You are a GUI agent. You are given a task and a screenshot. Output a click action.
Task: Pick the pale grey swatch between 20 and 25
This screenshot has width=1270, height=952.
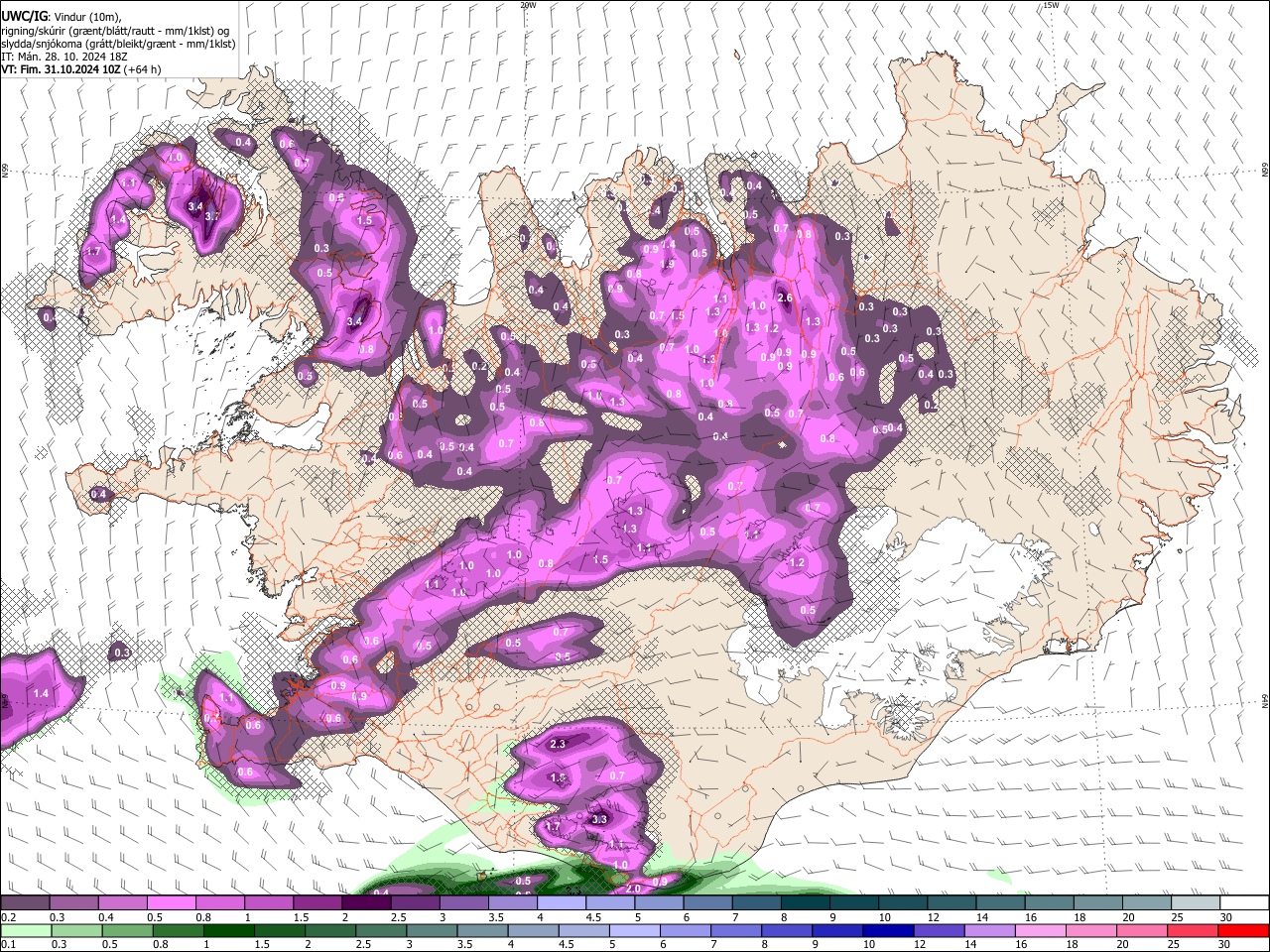pyautogui.click(x=1146, y=902)
